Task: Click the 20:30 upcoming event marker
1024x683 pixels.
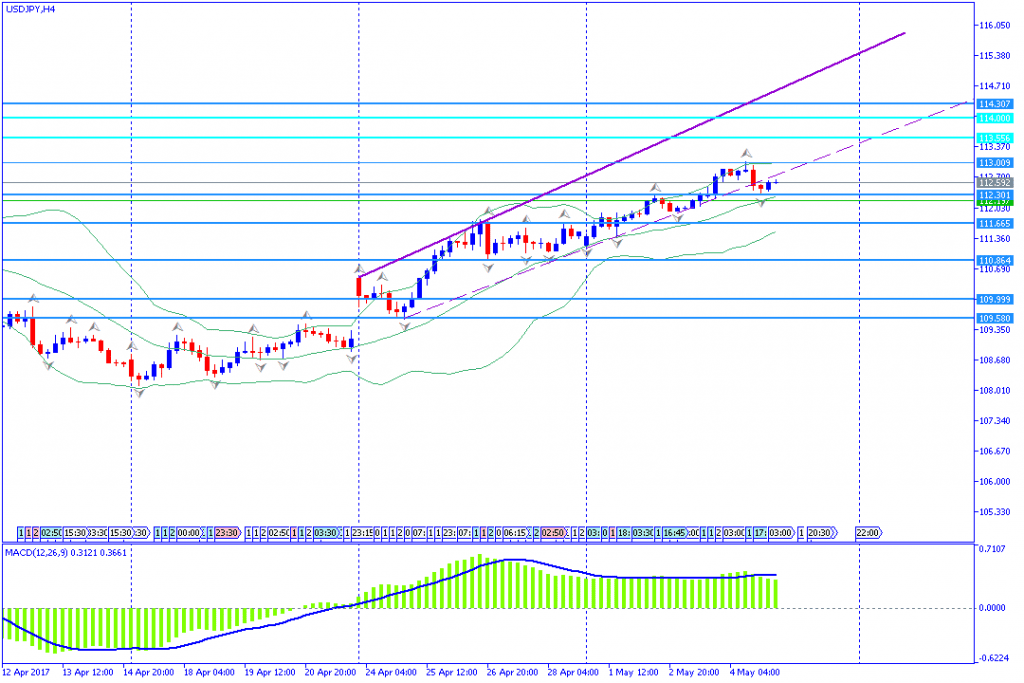Action: pos(821,533)
